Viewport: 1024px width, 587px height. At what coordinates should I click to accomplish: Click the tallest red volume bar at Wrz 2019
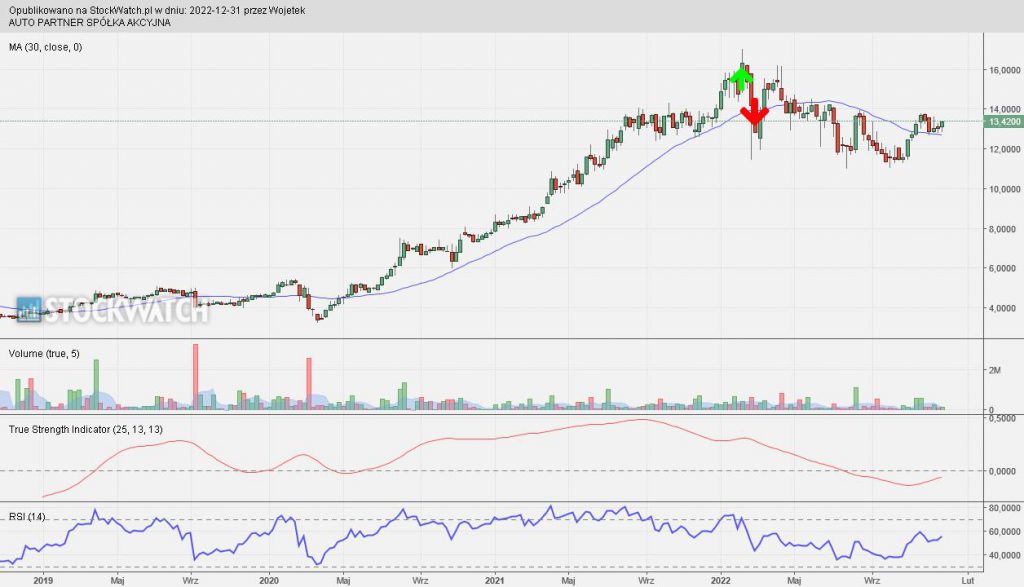(x=195, y=377)
